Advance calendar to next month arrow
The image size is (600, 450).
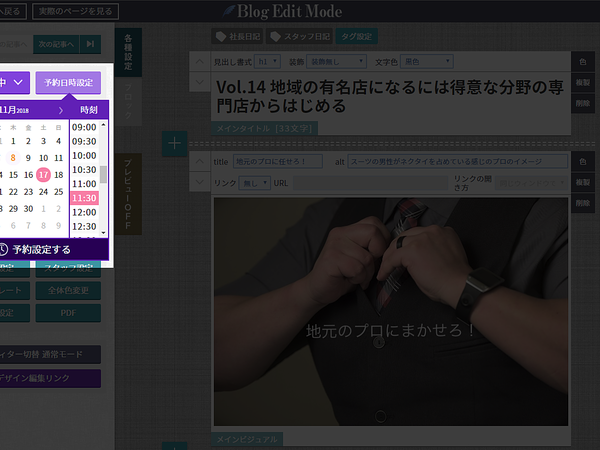tap(60, 111)
